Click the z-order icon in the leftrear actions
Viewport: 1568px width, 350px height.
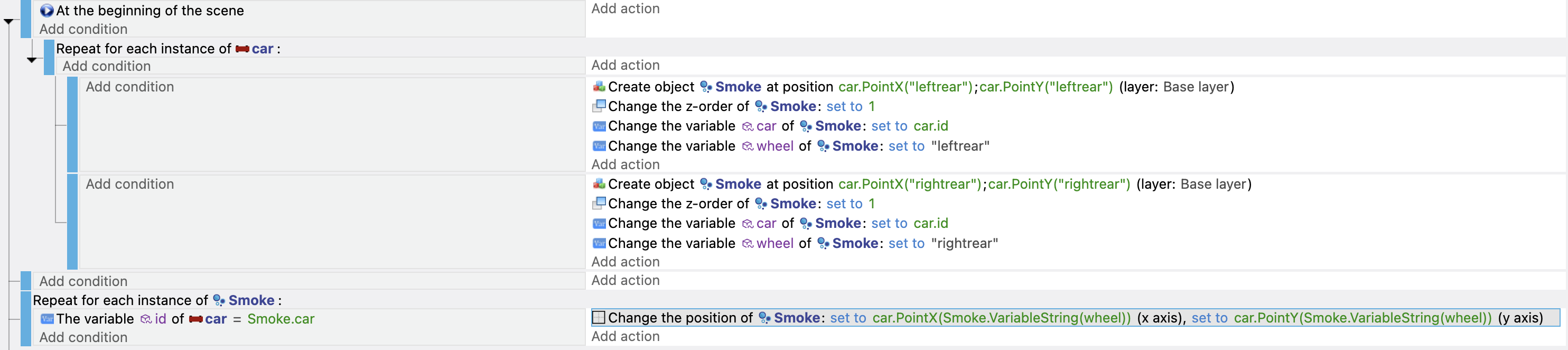click(599, 106)
